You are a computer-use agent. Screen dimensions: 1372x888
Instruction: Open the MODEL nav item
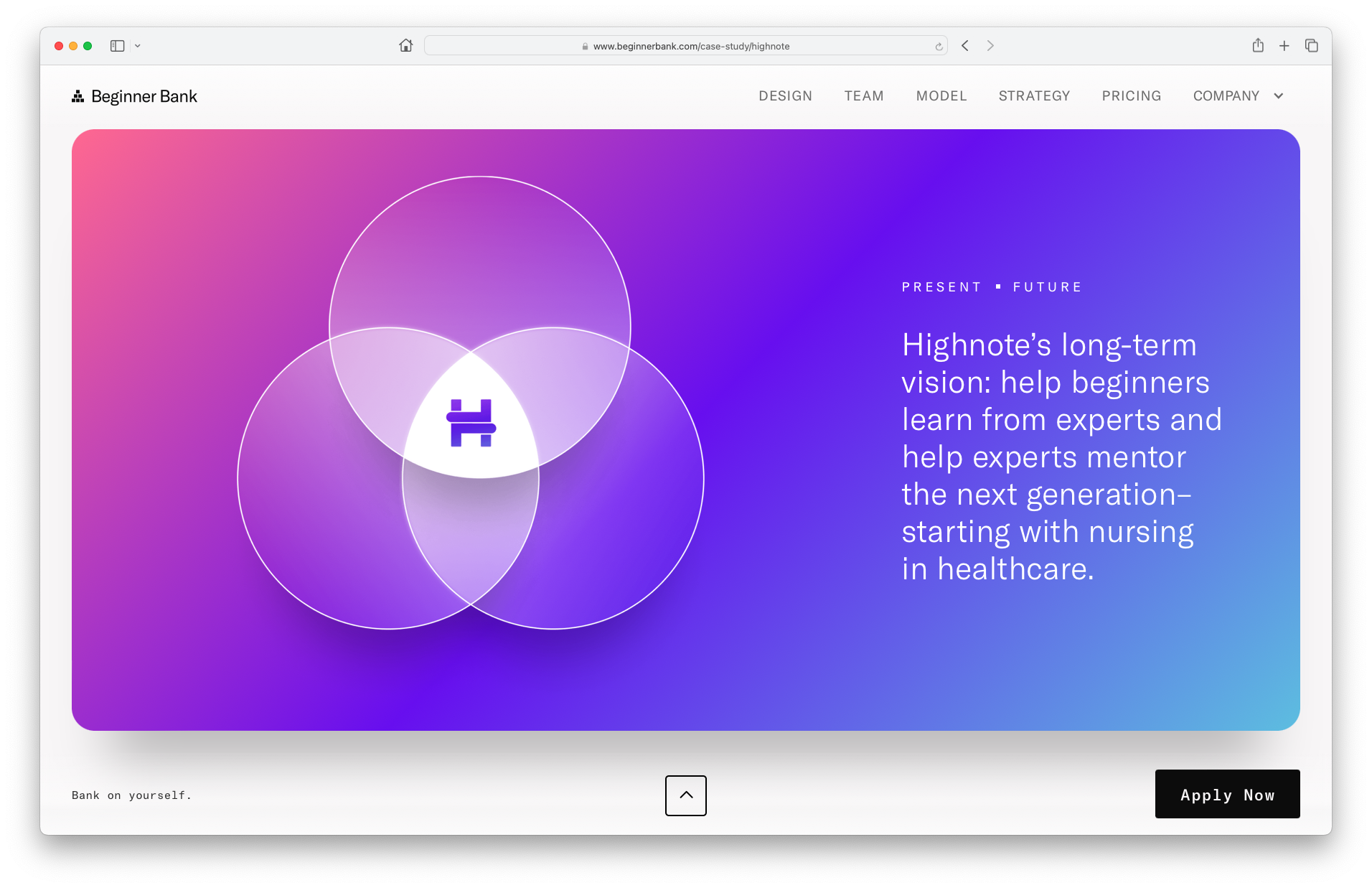tap(941, 96)
